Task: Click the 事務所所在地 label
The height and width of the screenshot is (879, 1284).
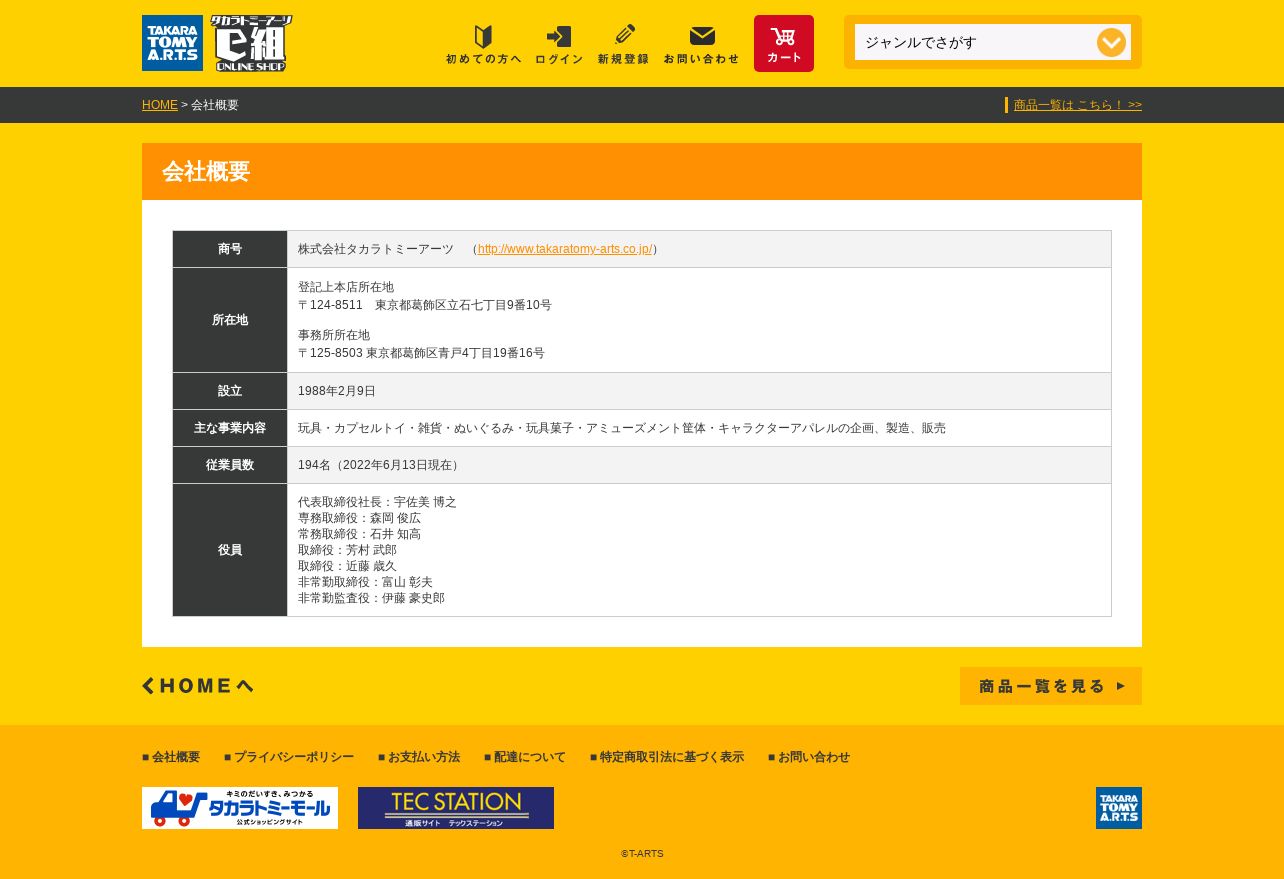Action: (x=334, y=335)
